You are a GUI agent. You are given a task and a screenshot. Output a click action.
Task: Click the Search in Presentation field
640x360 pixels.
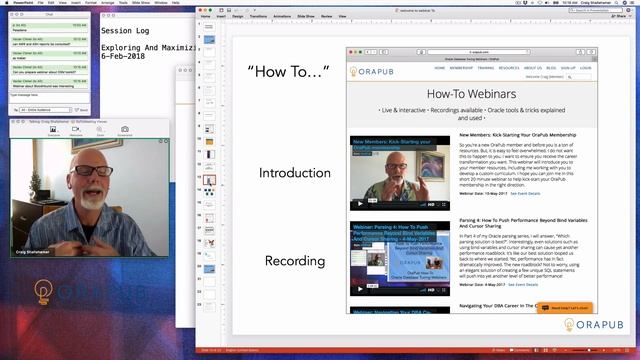(596, 10)
